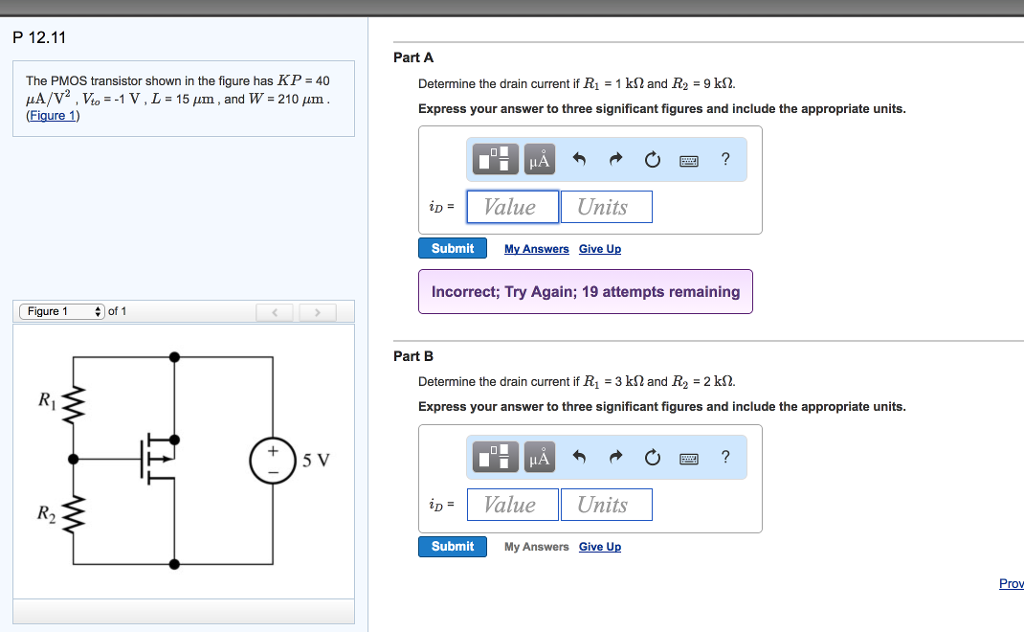Undo the last entry in Part A
Image resolution: width=1024 pixels, height=632 pixels.
pyautogui.click(x=578, y=159)
